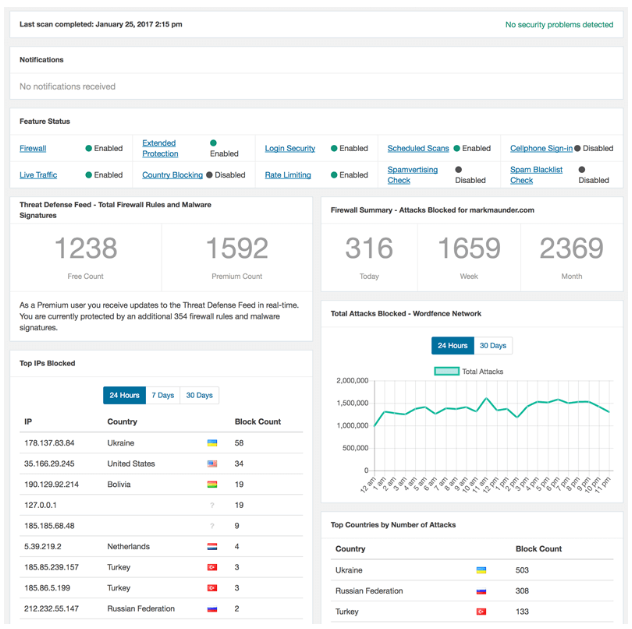
Task: Toggle the Total Attacks legend swatch
Action: pyautogui.click(x=447, y=371)
